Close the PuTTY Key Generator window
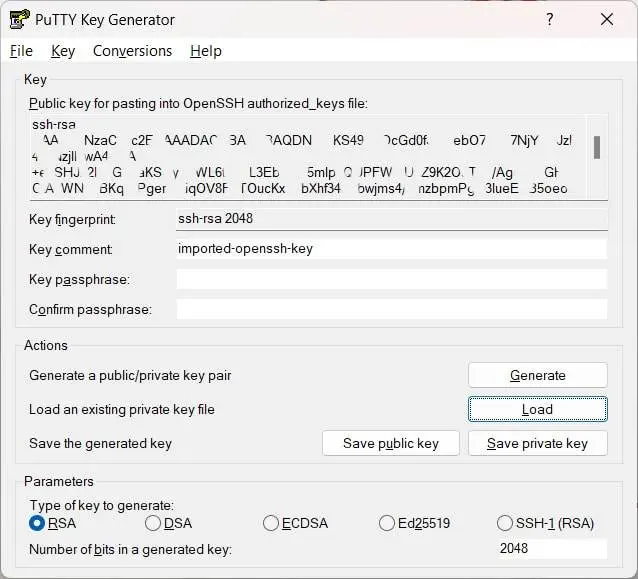Screen dimensions: 638x579 (607, 19)
